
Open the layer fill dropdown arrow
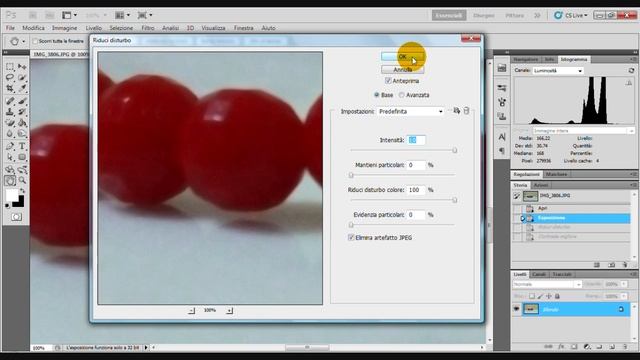(x=624, y=296)
